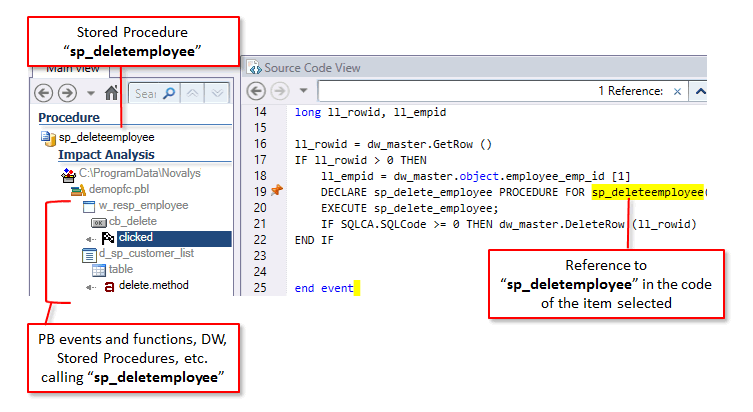Open history dropdown in Source Code View
The image size is (753, 412).
[302, 91]
